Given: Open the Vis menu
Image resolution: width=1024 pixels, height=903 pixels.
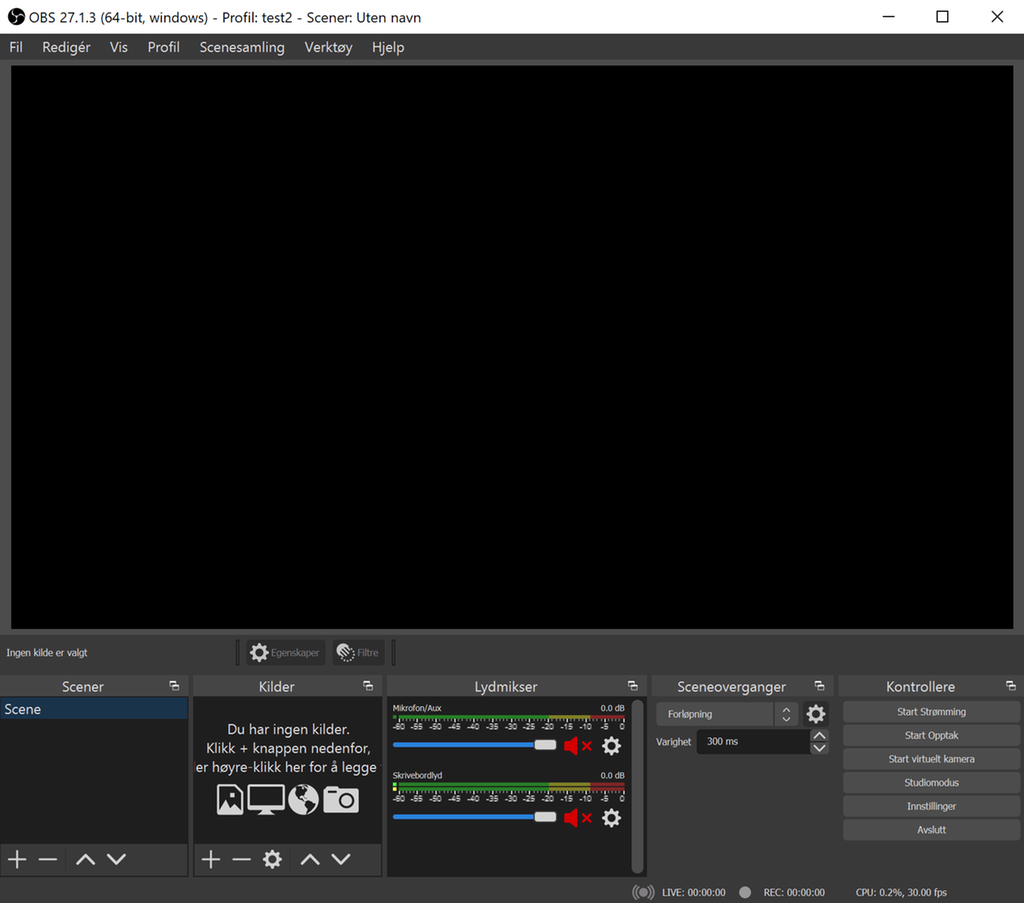Looking at the screenshot, I should (118, 47).
